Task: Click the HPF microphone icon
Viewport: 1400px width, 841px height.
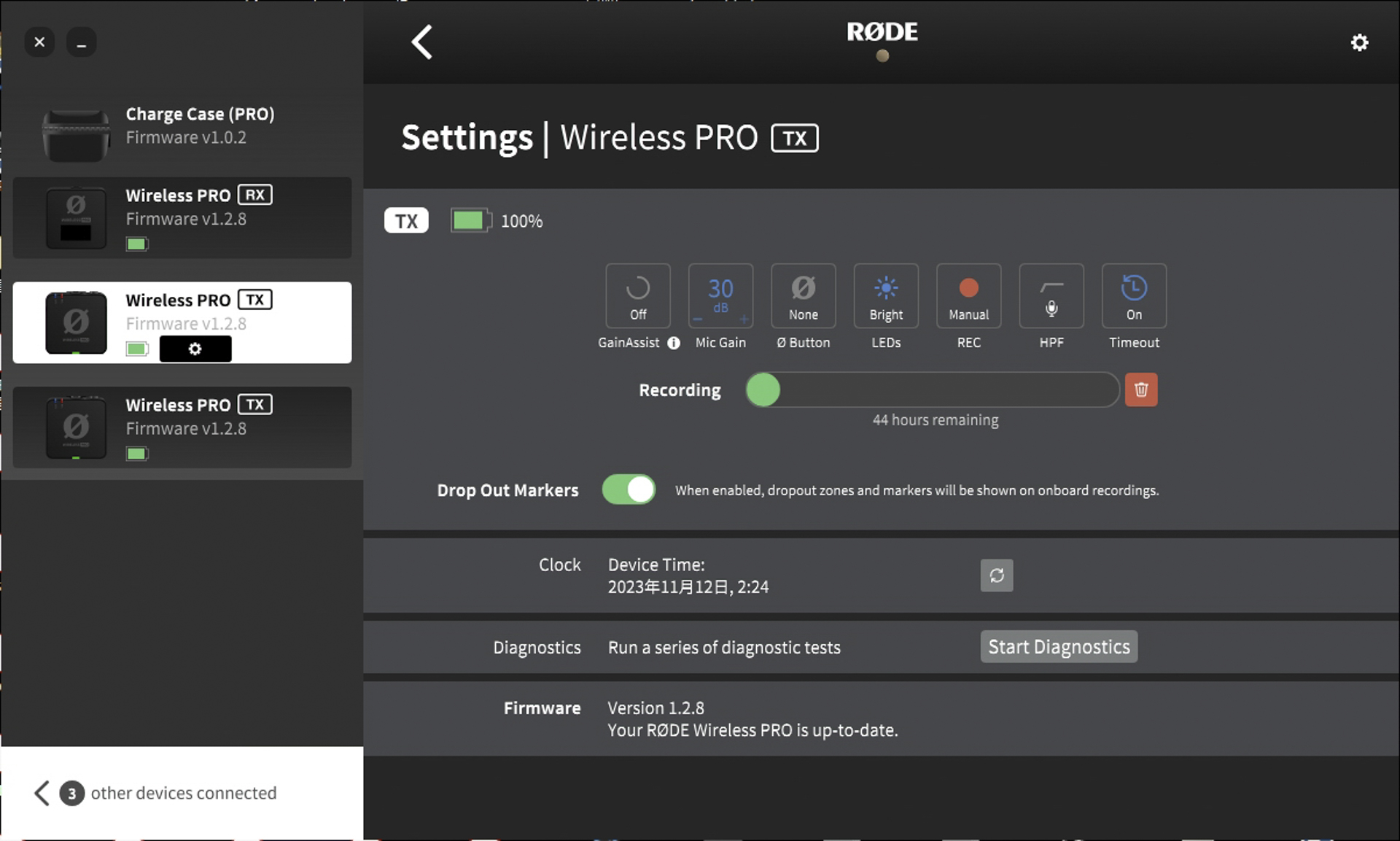Action: 1051,296
